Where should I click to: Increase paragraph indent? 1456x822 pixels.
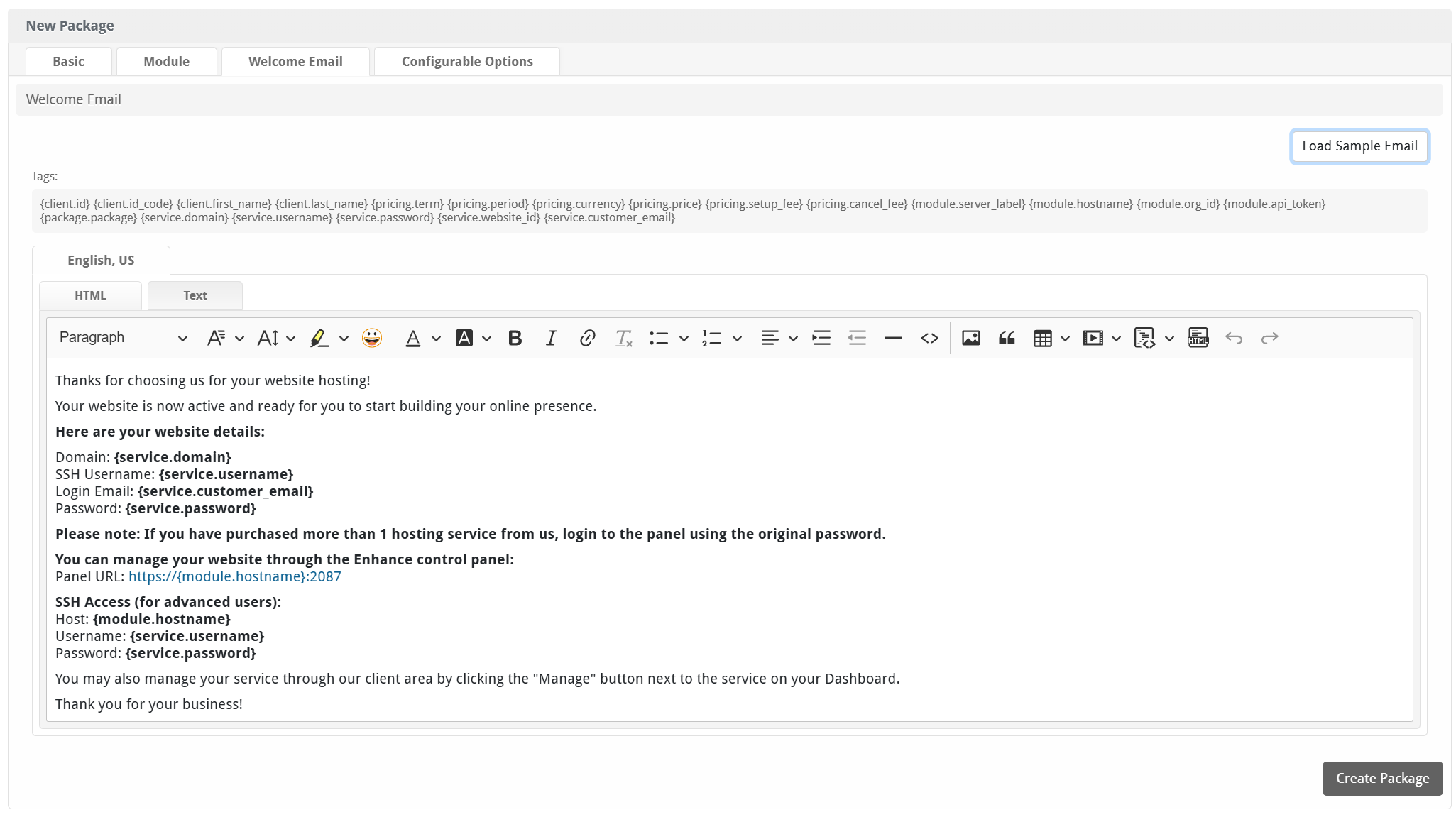point(821,338)
